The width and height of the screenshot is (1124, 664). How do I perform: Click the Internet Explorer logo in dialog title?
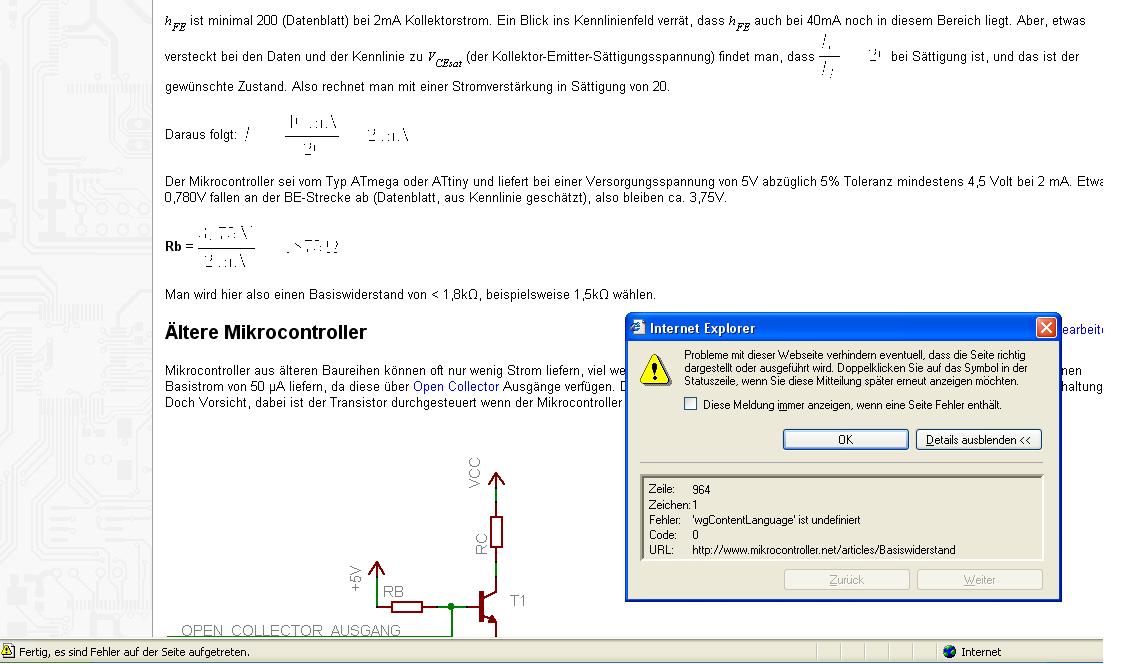637,328
